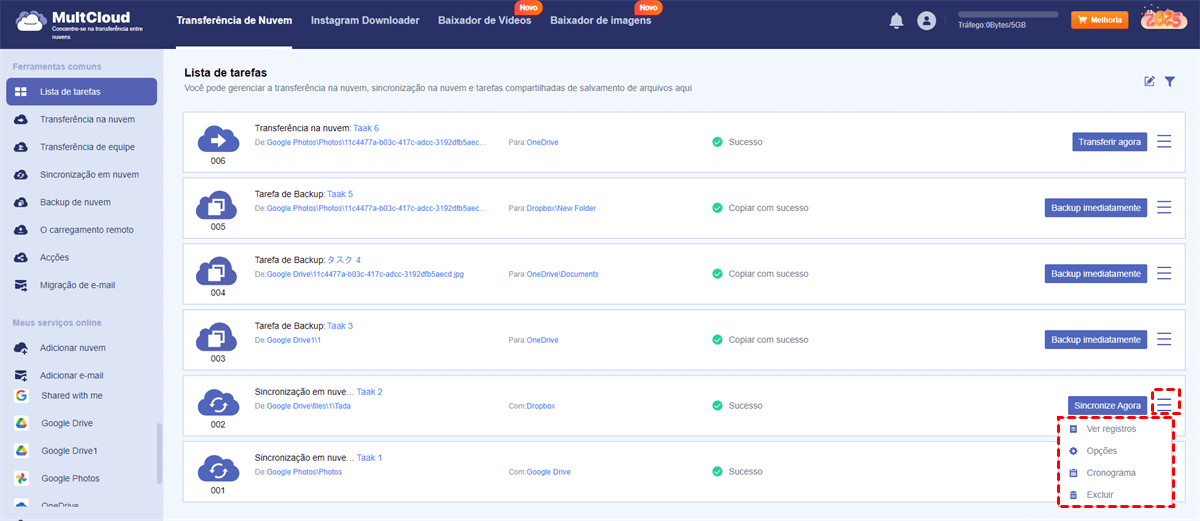Choose Opções in the context menu
Screen dimensions: 1200x521
coord(1101,451)
